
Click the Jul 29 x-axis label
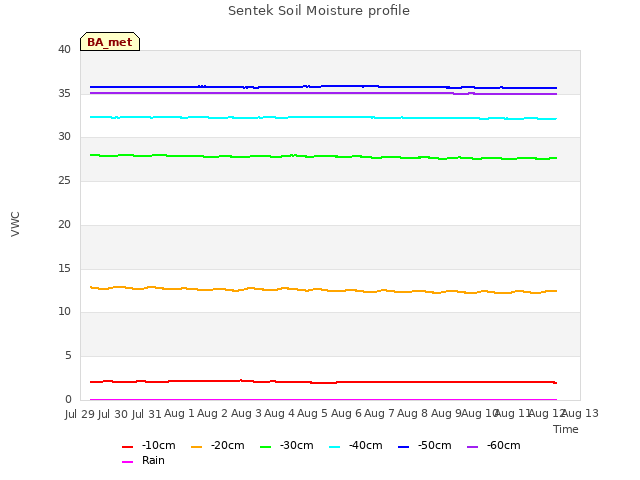click(x=80, y=414)
